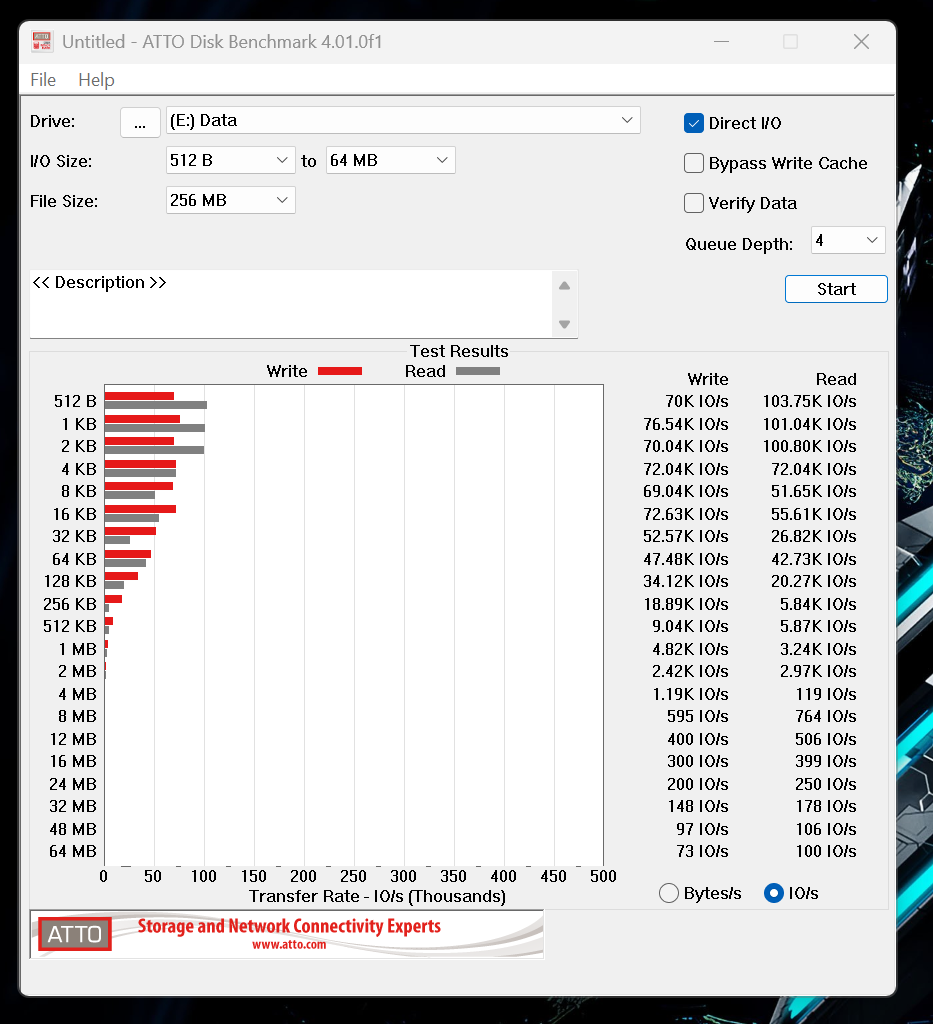Click the ATTO logo in the banner
This screenshot has height=1024, width=933.
[x=74, y=934]
